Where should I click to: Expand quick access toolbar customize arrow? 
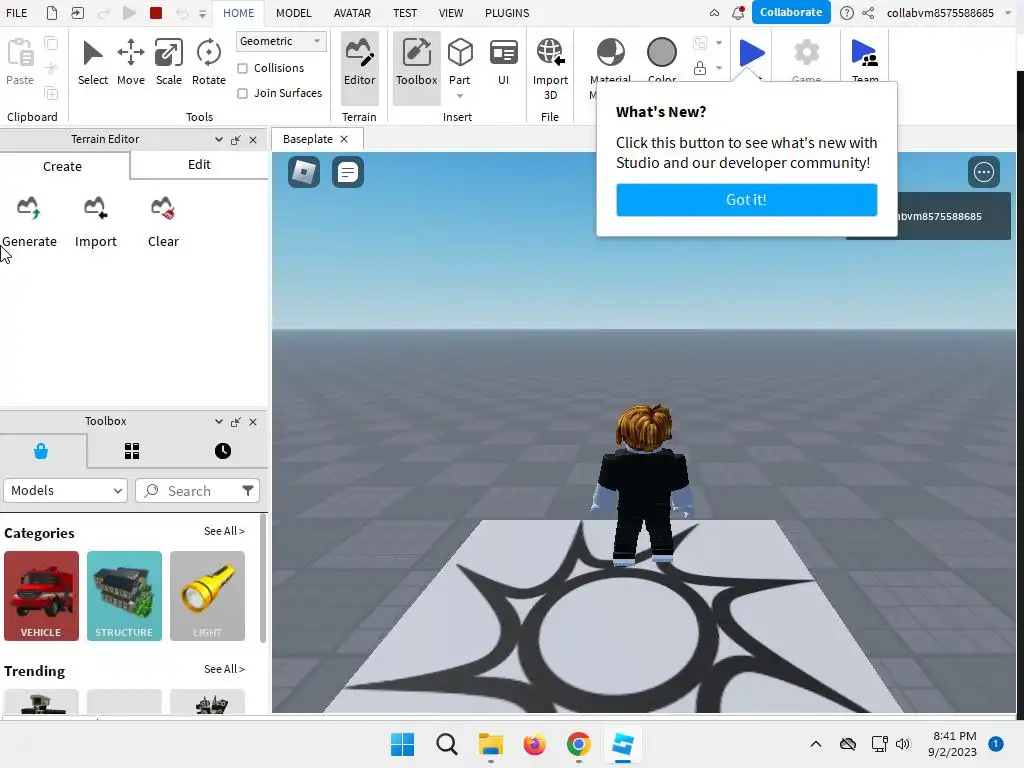(x=202, y=13)
